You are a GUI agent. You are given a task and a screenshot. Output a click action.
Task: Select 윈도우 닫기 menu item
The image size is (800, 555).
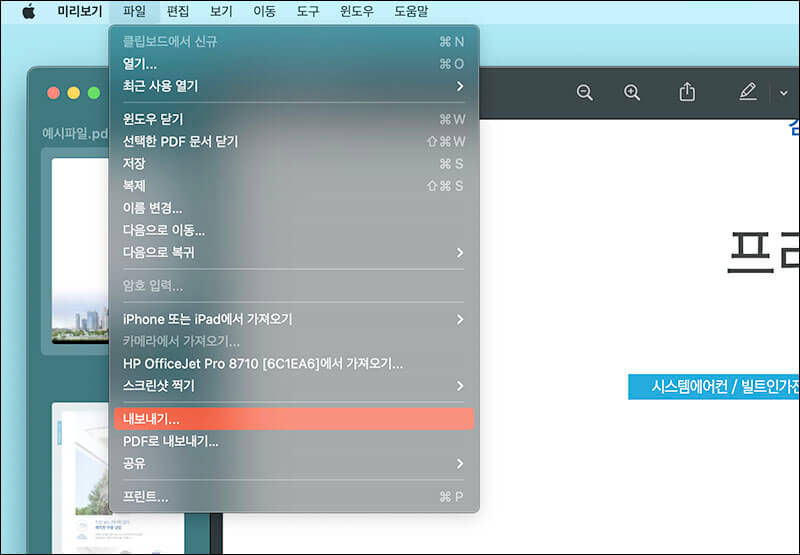tap(293, 119)
